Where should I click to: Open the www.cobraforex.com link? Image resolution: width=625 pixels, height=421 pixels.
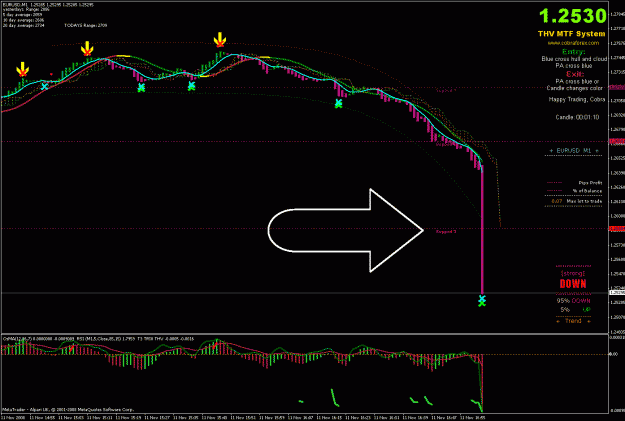[x=573, y=43]
